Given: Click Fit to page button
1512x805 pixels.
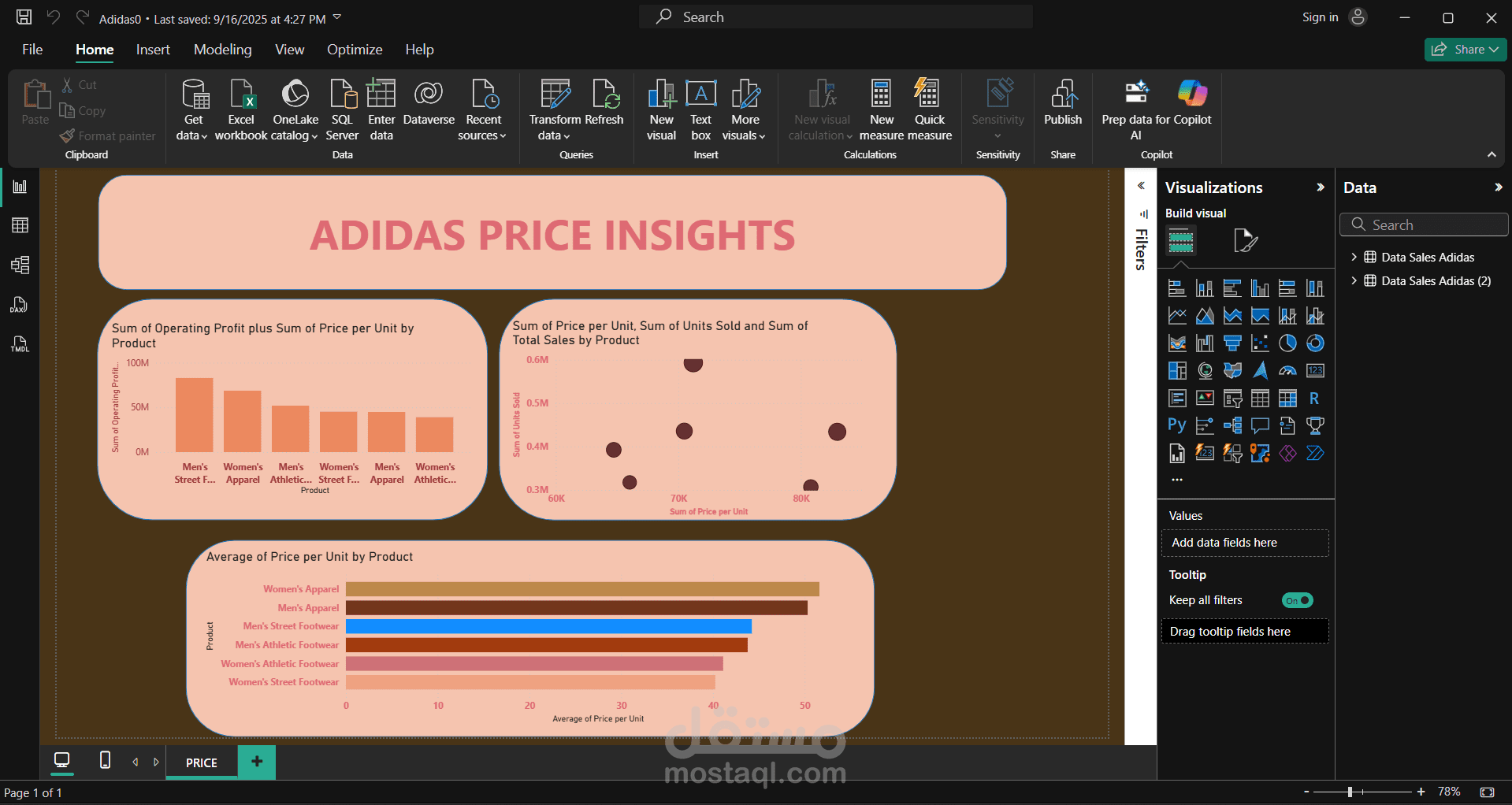Looking at the screenshot, I should click(x=1487, y=792).
